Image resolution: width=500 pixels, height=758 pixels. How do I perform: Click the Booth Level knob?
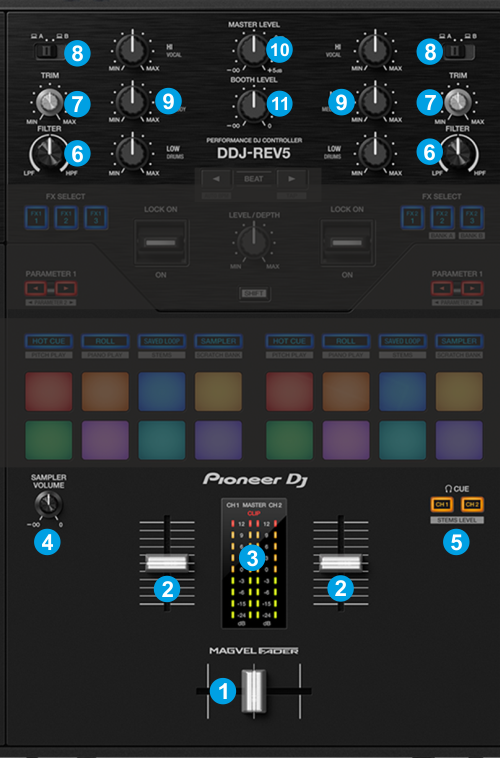(252, 104)
